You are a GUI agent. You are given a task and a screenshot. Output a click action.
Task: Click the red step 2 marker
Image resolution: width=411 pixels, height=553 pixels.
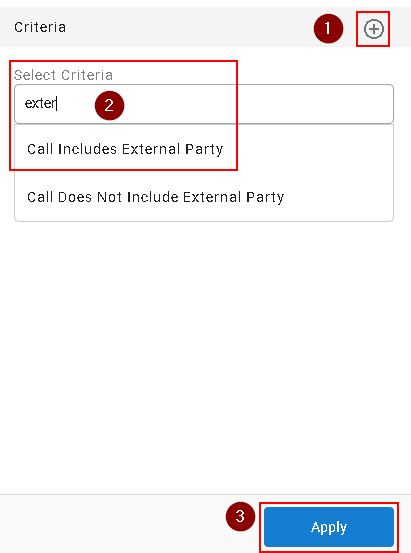tap(109, 105)
